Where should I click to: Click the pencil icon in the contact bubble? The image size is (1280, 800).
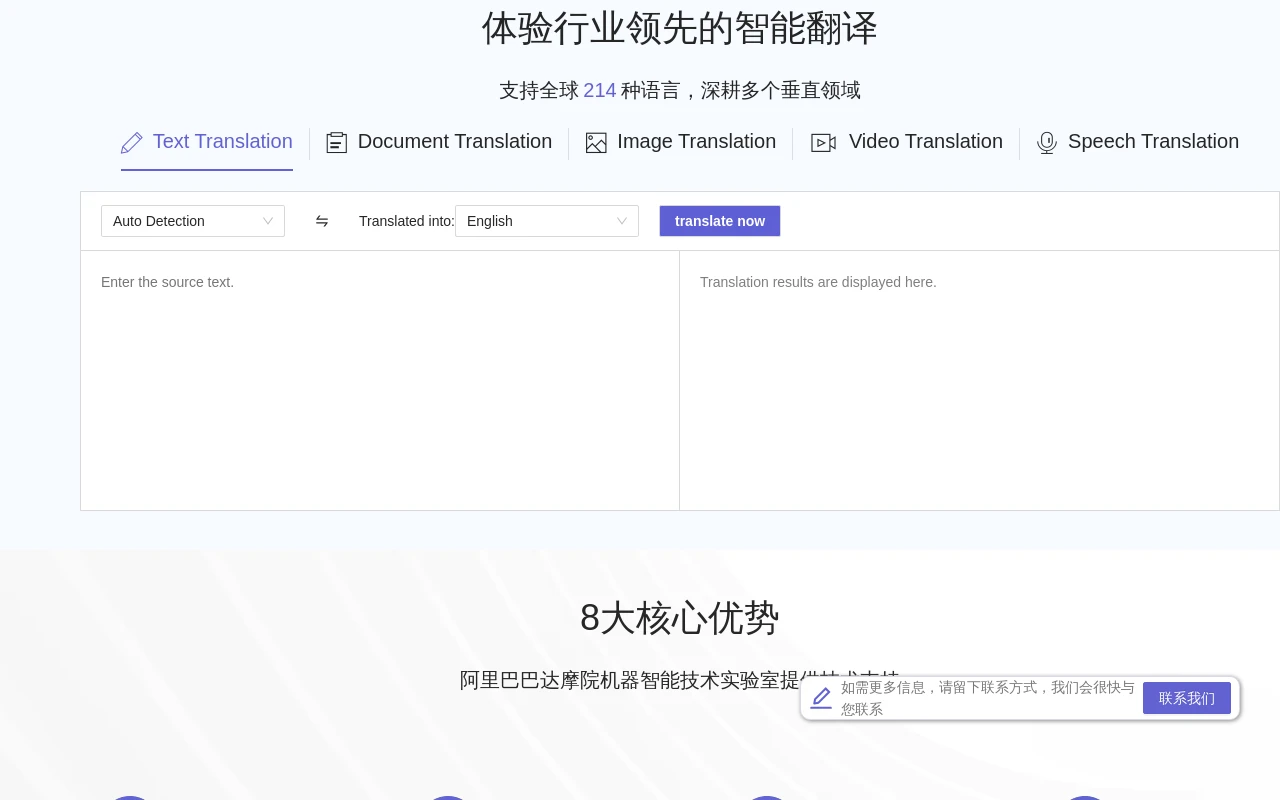[x=821, y=698]
